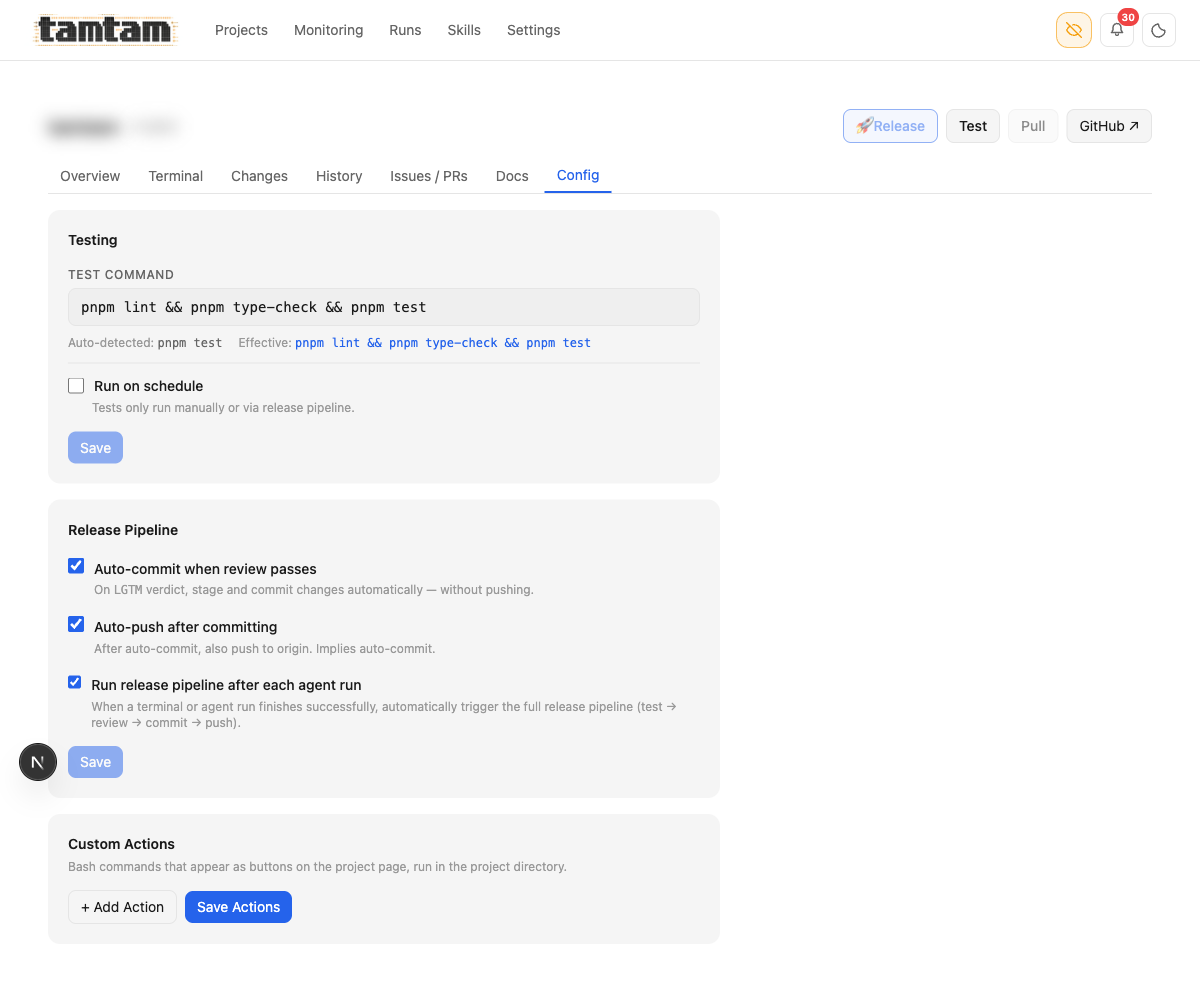Open the tamtam home logo
This screenshot has height=992, width=1200.
(104, 30)
